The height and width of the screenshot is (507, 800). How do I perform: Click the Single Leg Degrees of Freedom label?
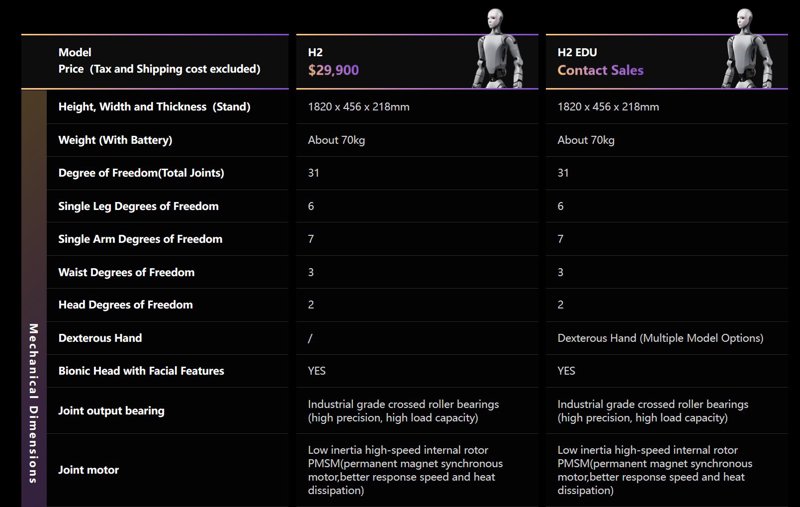click(138, 206)
